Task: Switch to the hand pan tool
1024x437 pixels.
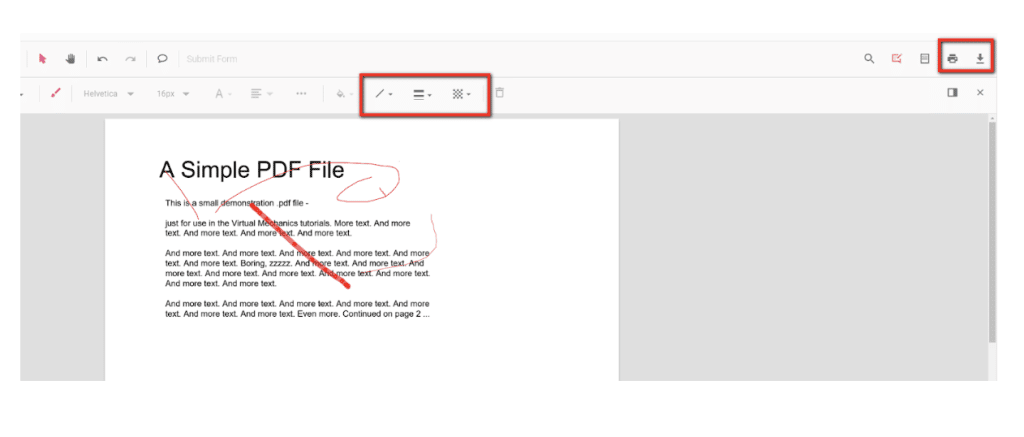Action: coord(70,59)
